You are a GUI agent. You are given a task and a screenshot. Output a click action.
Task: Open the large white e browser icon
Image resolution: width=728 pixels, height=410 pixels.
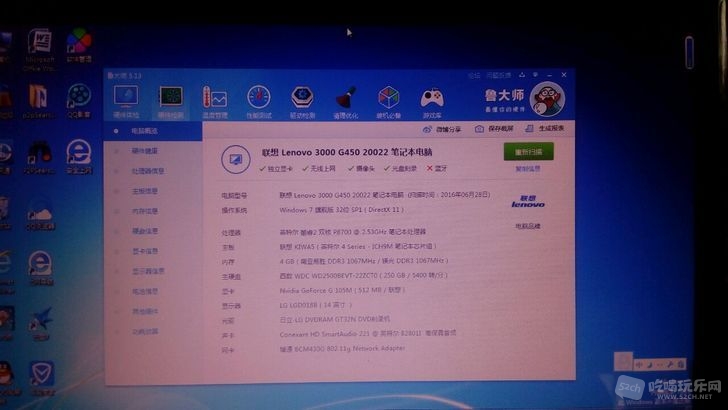click(78, 156)
